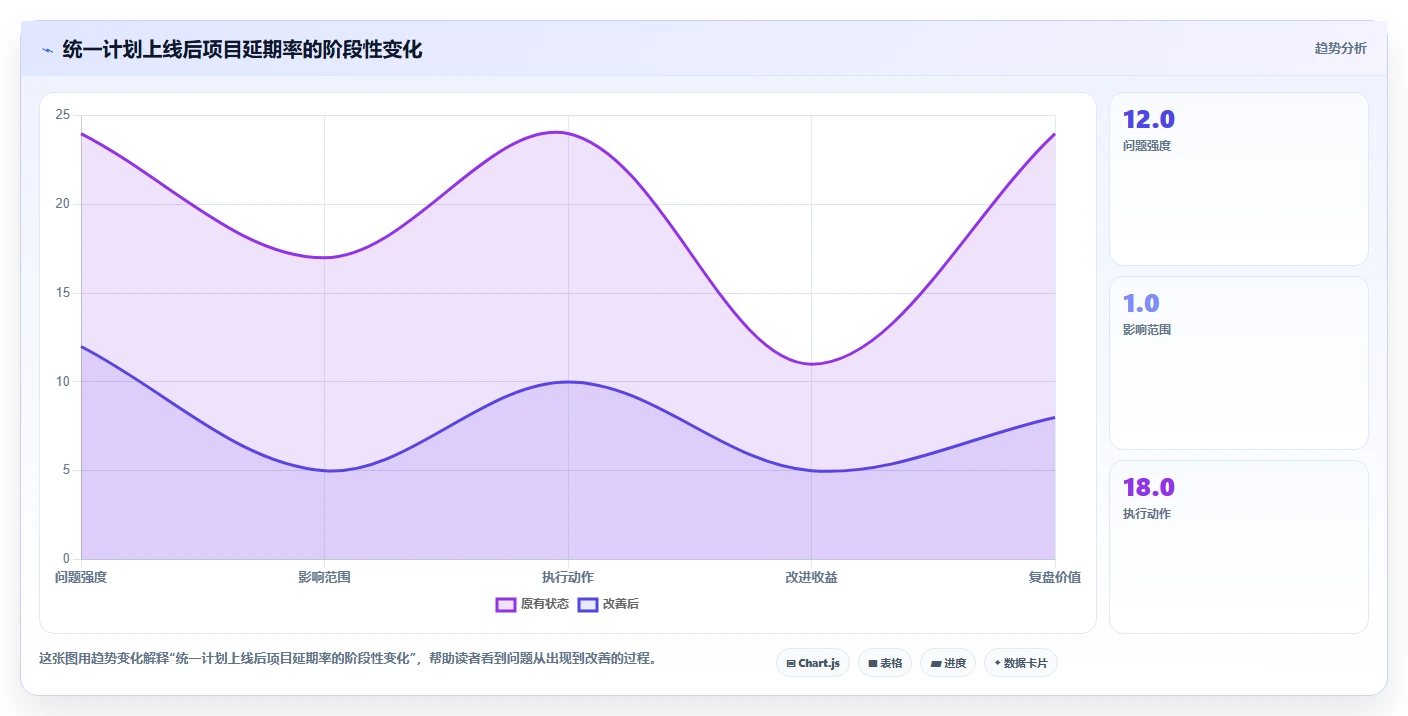
Task: Click the 影响范围 x-axis label
Action: click(324, 578)
